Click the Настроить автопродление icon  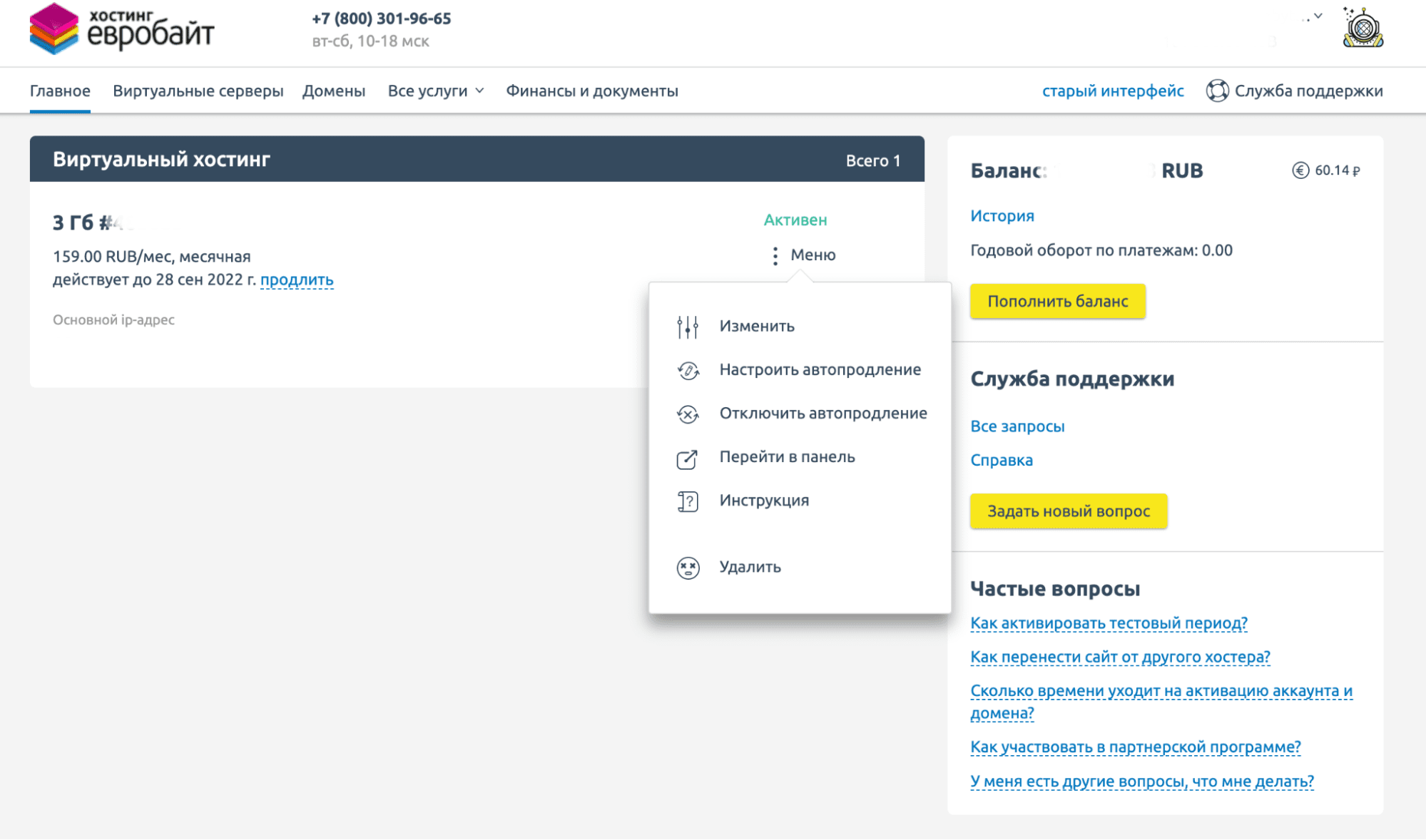pyautogui.click(x=688, y=370)
